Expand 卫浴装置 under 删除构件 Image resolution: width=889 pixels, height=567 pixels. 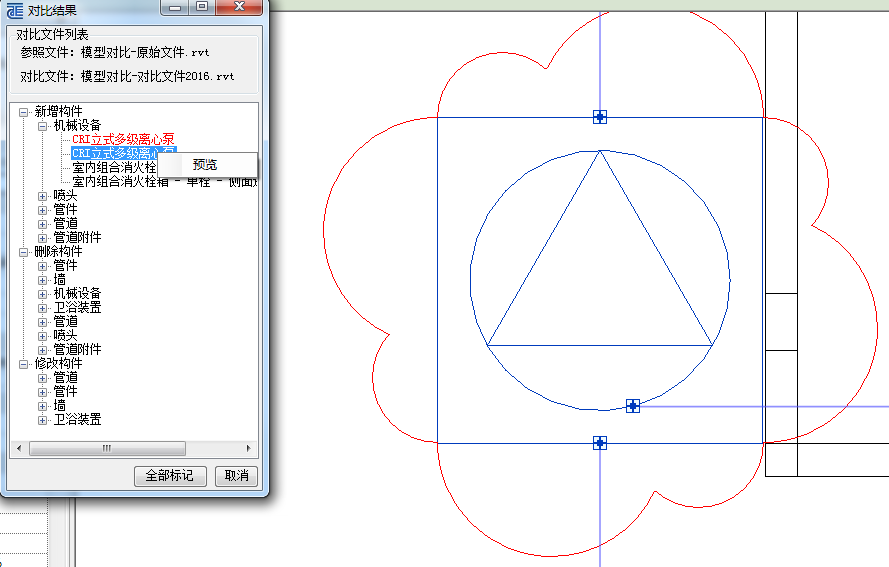[x=43, y=308]
